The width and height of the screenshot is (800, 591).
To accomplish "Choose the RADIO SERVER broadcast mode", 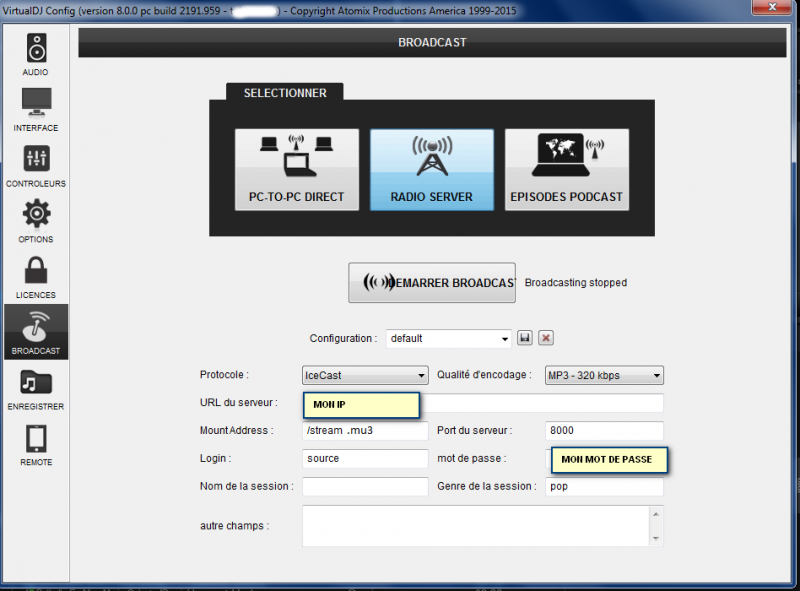I will pos(432,169).
